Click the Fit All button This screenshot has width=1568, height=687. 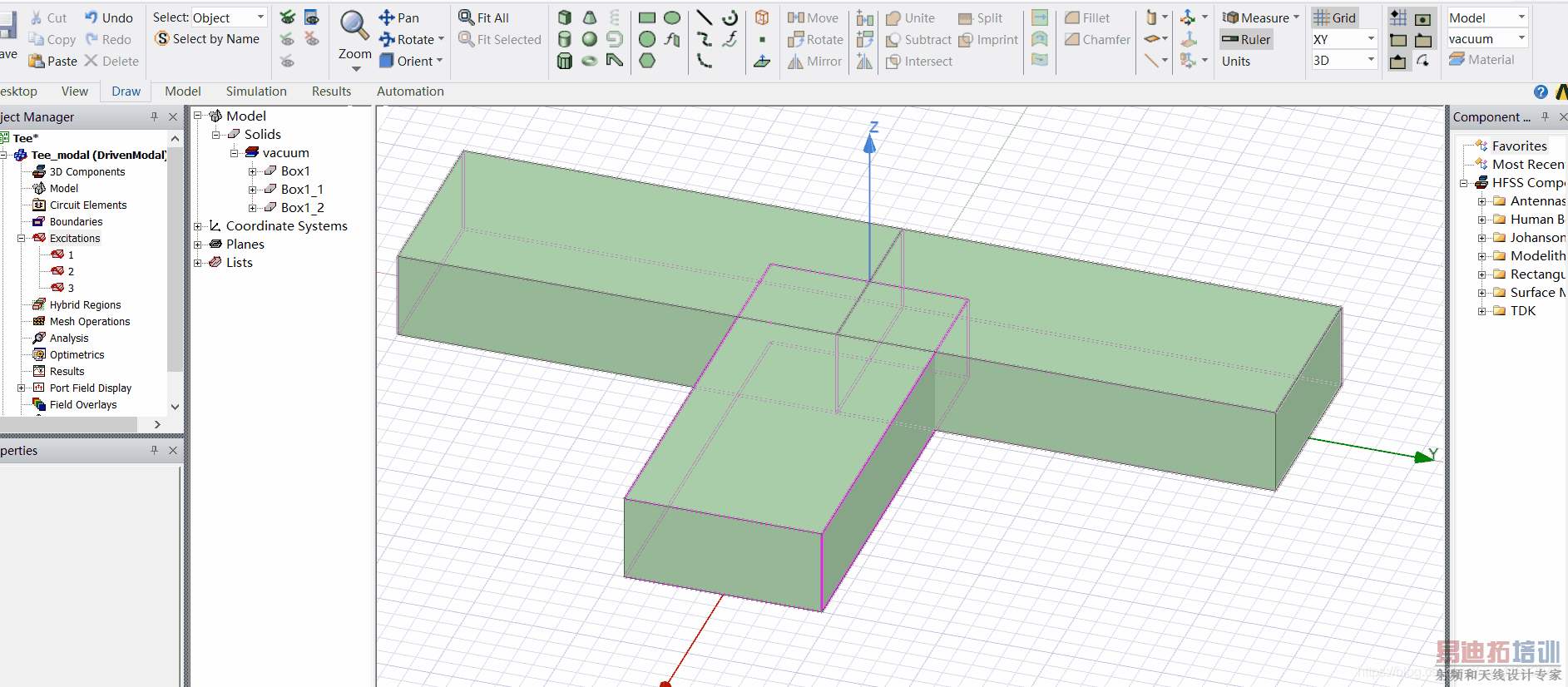tap(484, 17)
